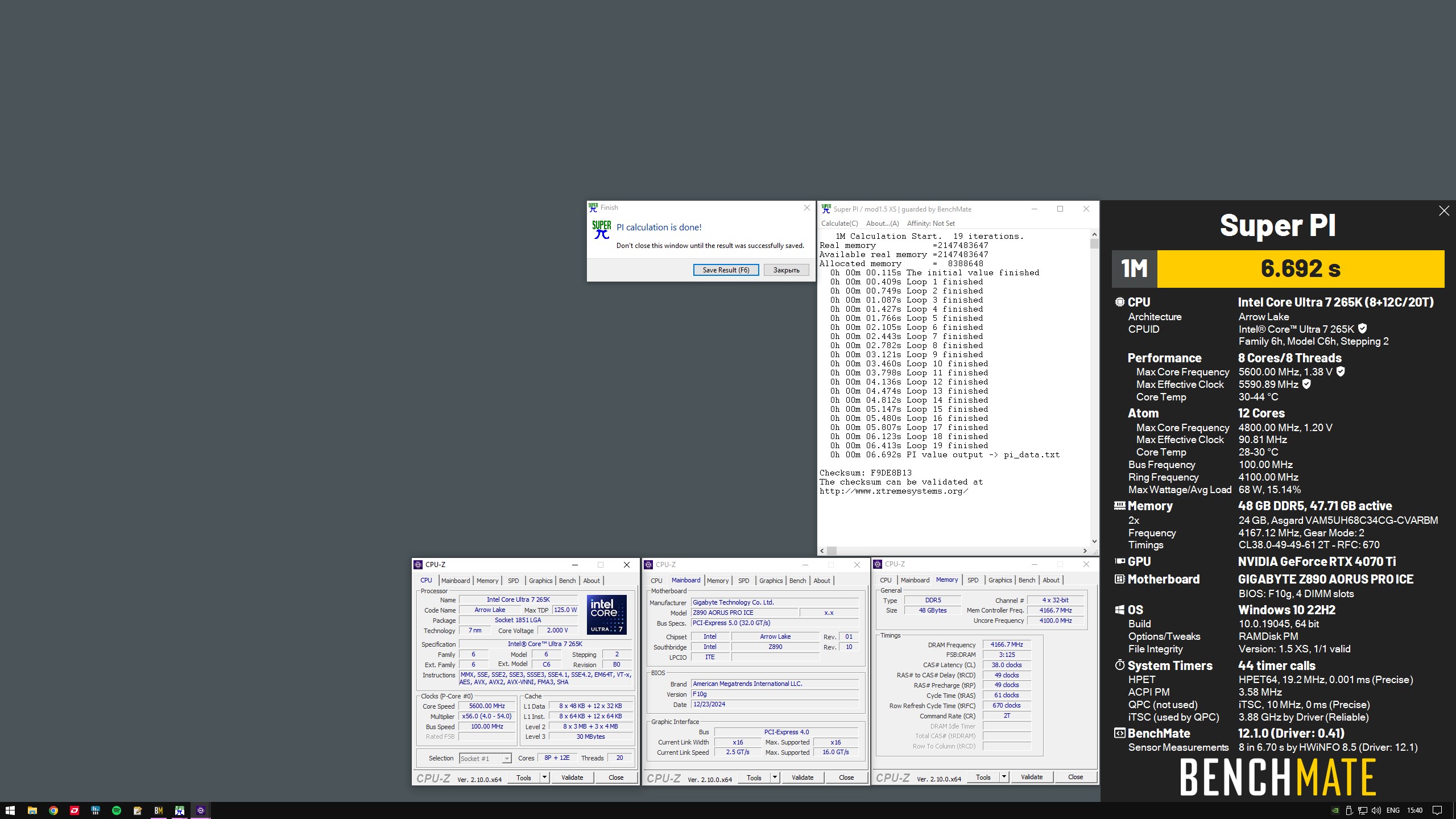Click the BIOS Version F10g field
Viewport: 1456px width, 819px height.
point(775,694)
